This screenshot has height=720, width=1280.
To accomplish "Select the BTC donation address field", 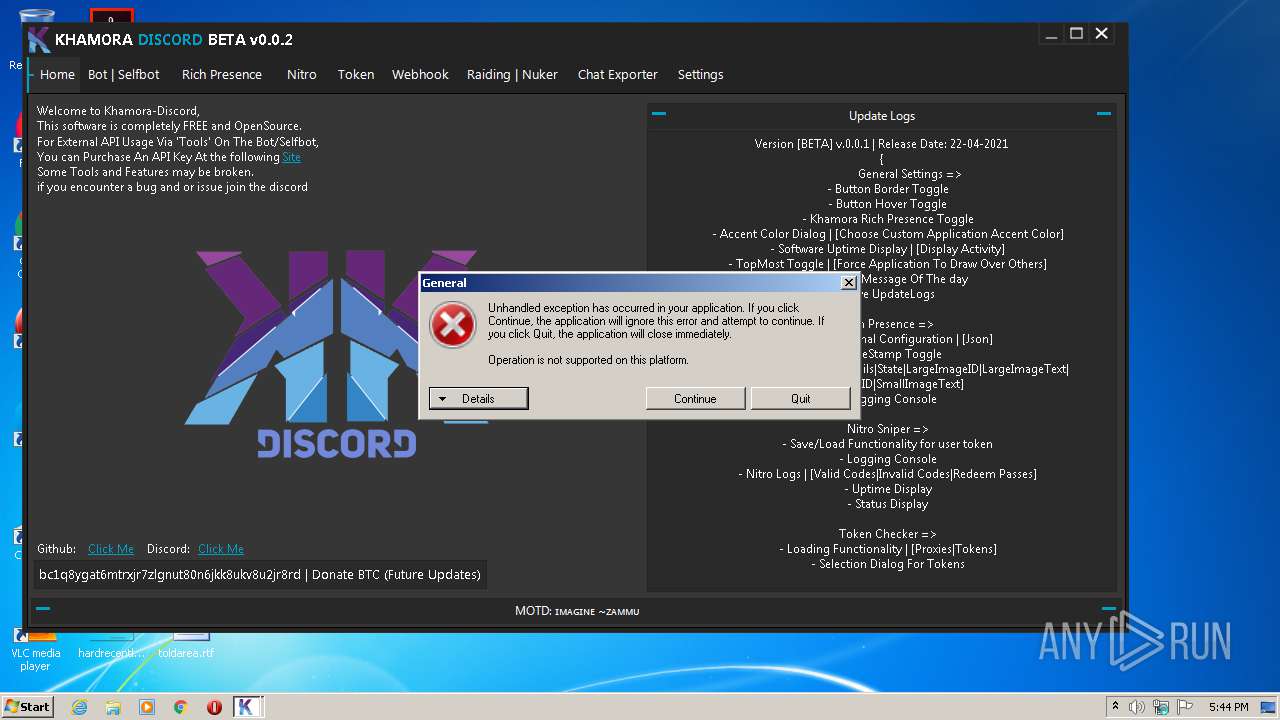I will coord(260,575).
